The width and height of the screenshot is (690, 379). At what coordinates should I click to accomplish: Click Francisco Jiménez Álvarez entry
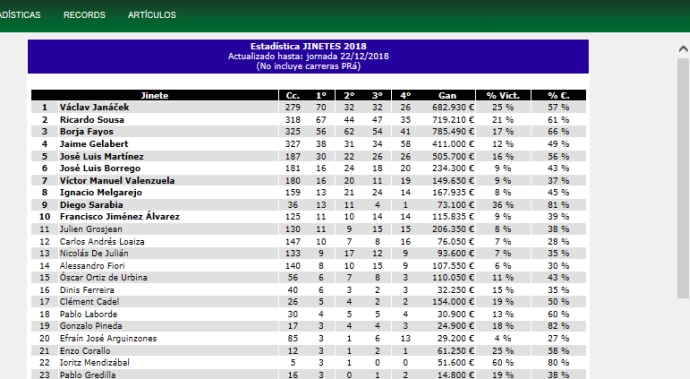120,217
